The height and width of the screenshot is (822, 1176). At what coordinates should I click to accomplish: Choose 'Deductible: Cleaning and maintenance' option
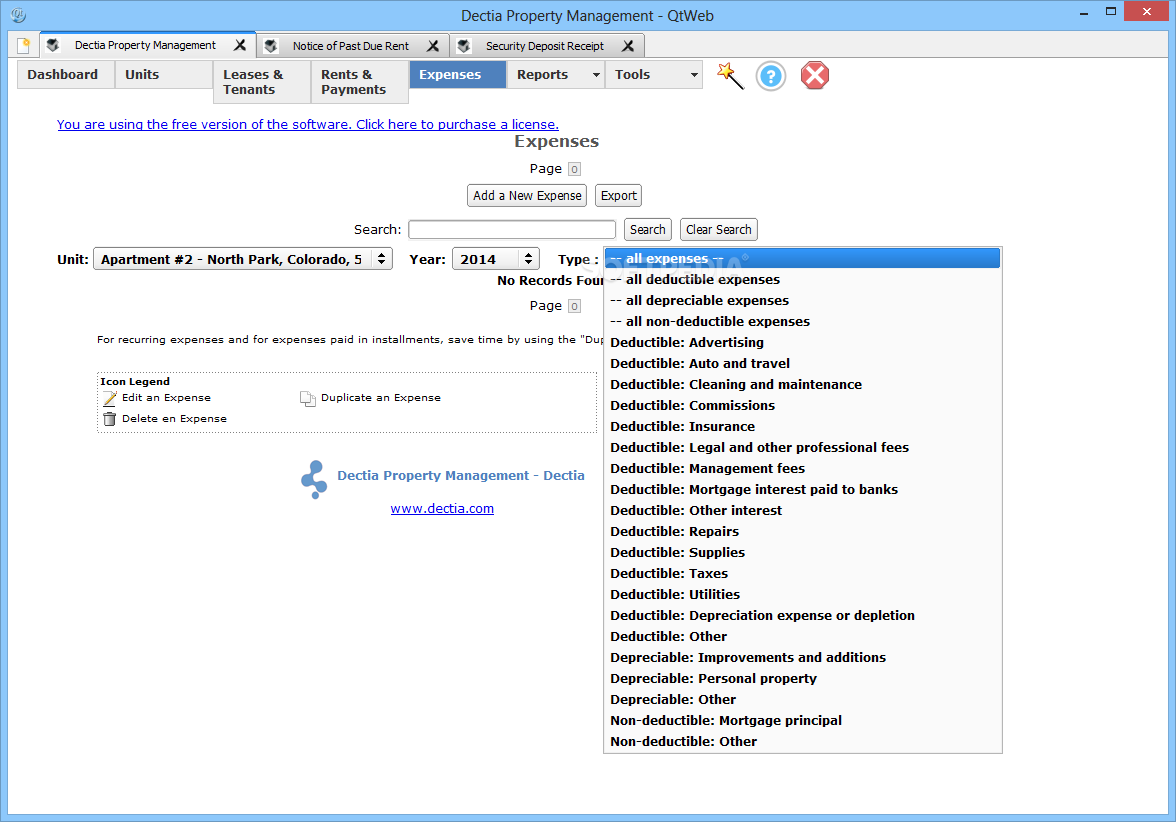[802, 384]
